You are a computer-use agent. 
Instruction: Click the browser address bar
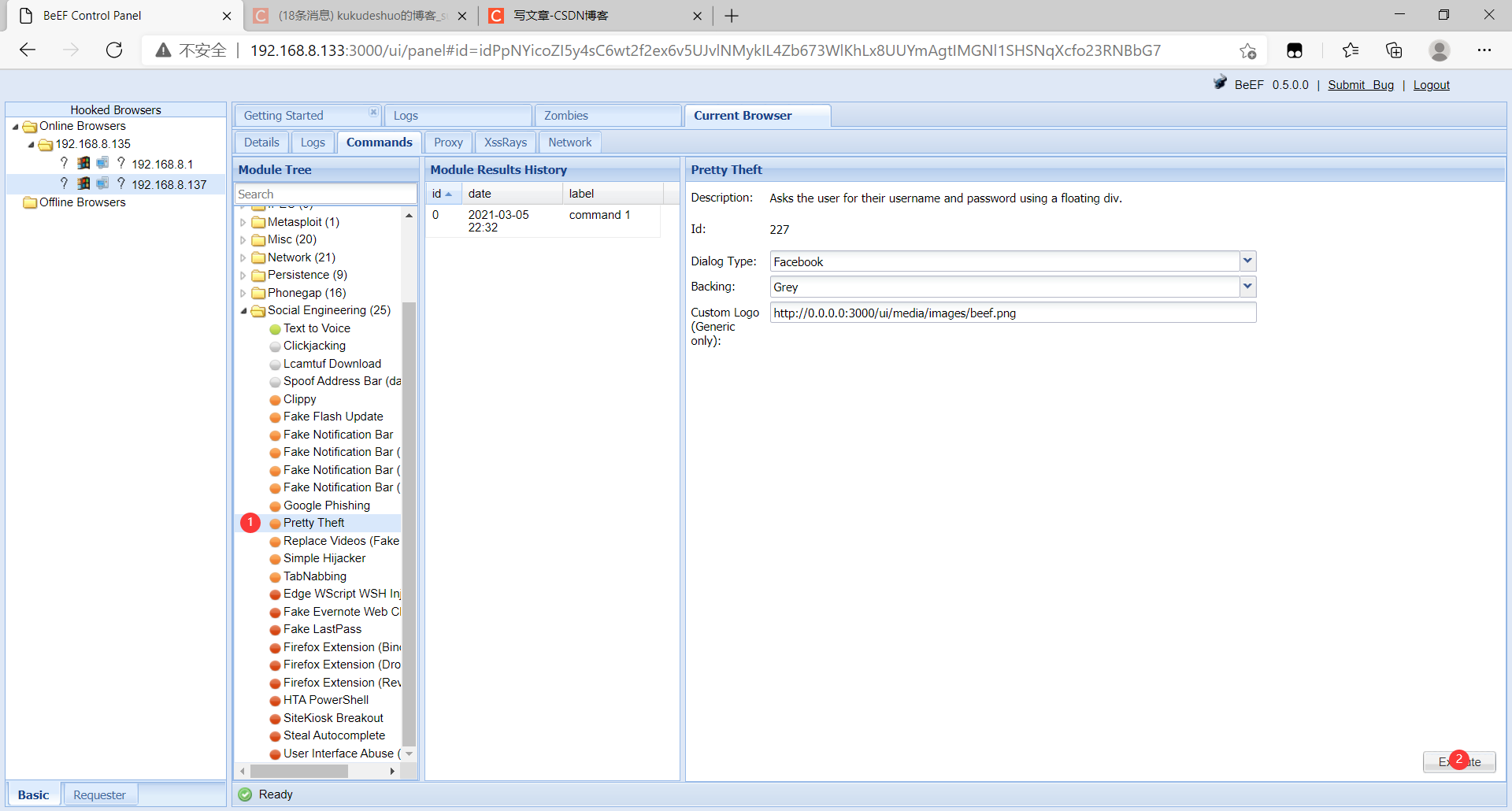point(705,50)
